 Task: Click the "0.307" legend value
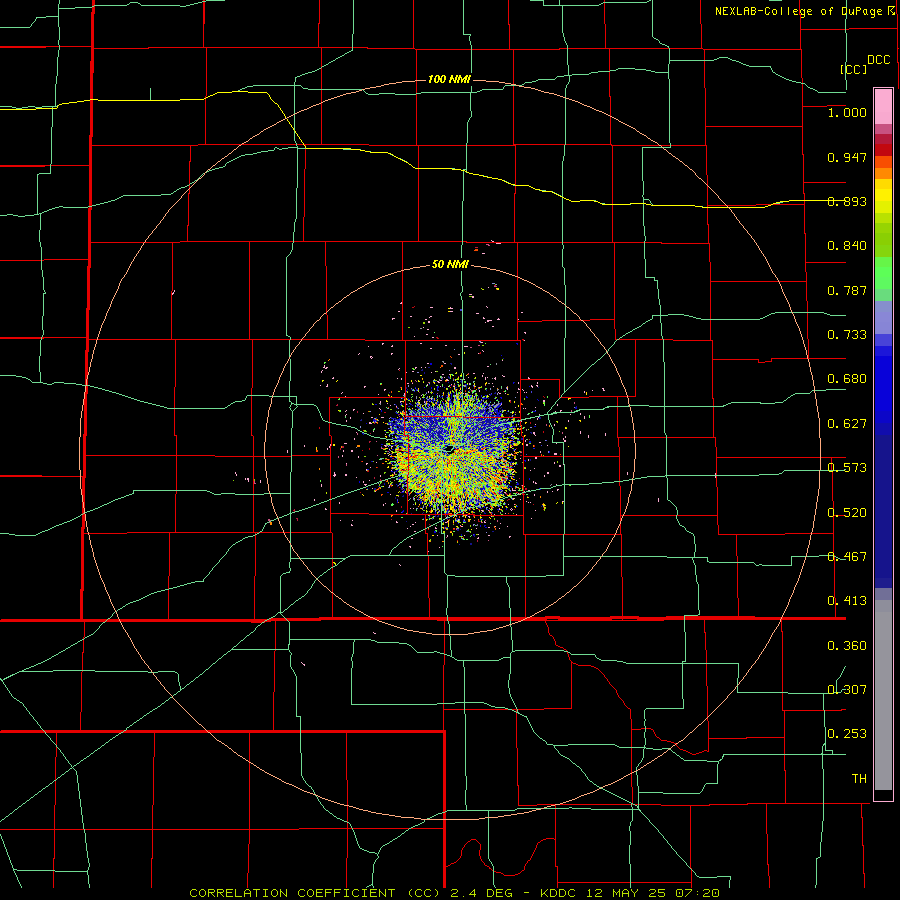click(x=847, y=690)
